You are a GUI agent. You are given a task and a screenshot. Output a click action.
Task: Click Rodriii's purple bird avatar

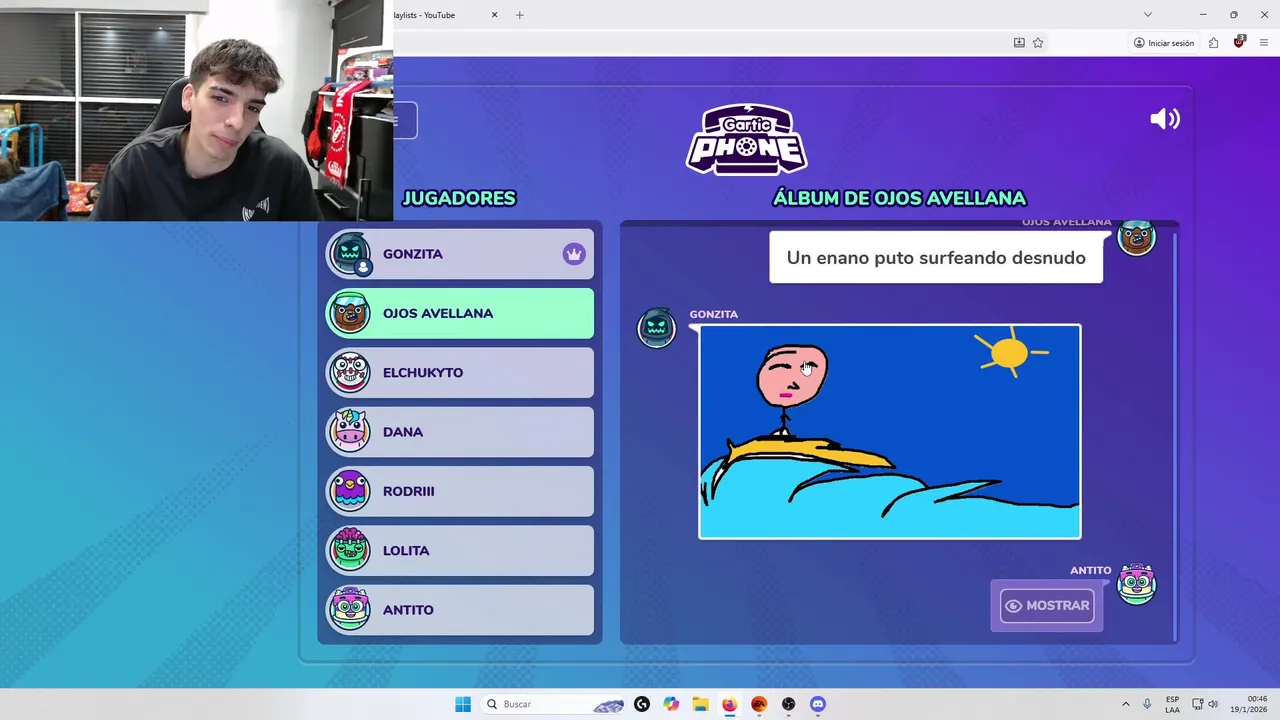(350, 491)
